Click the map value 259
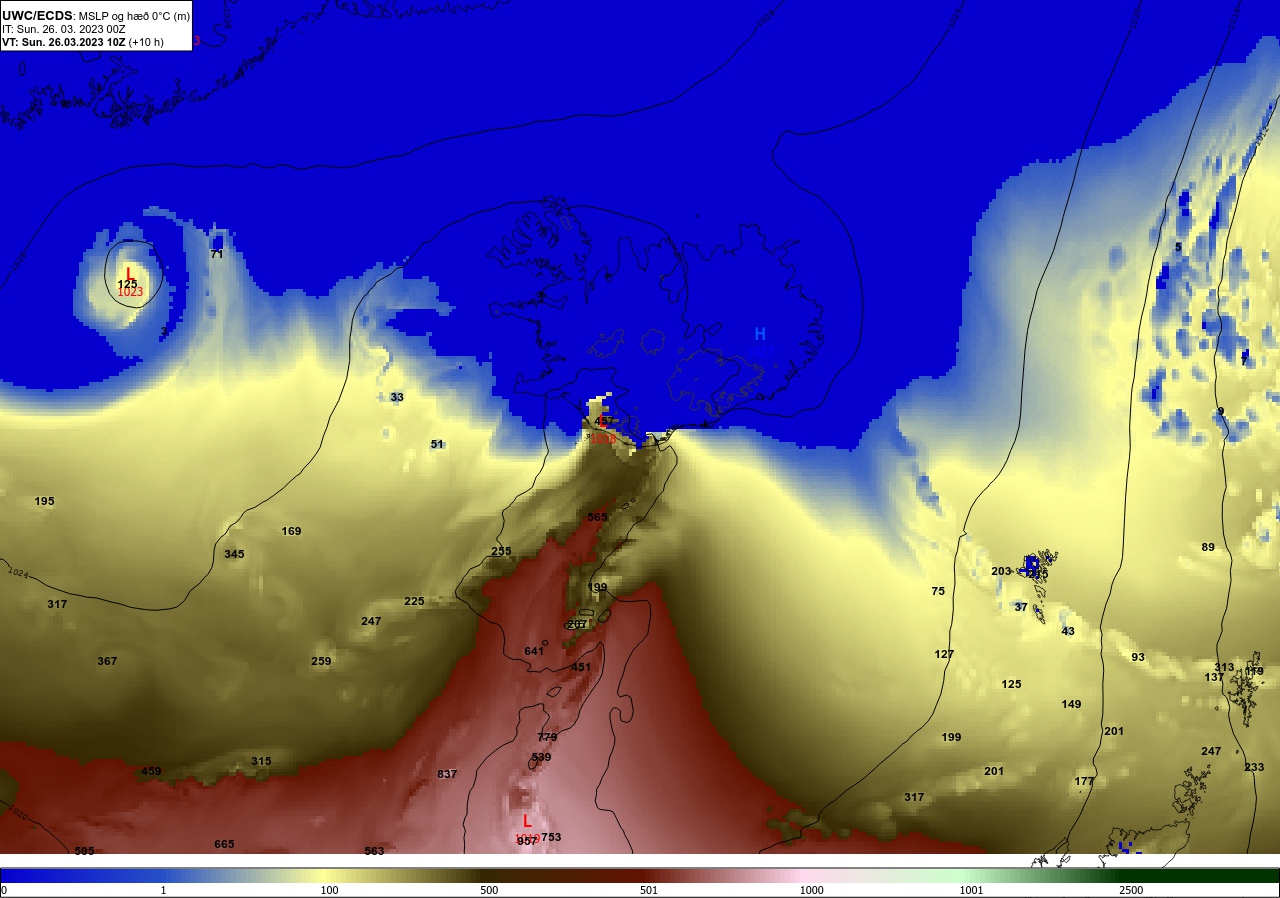The height and width of the screenshot is (898, 1280). [321, 661]
